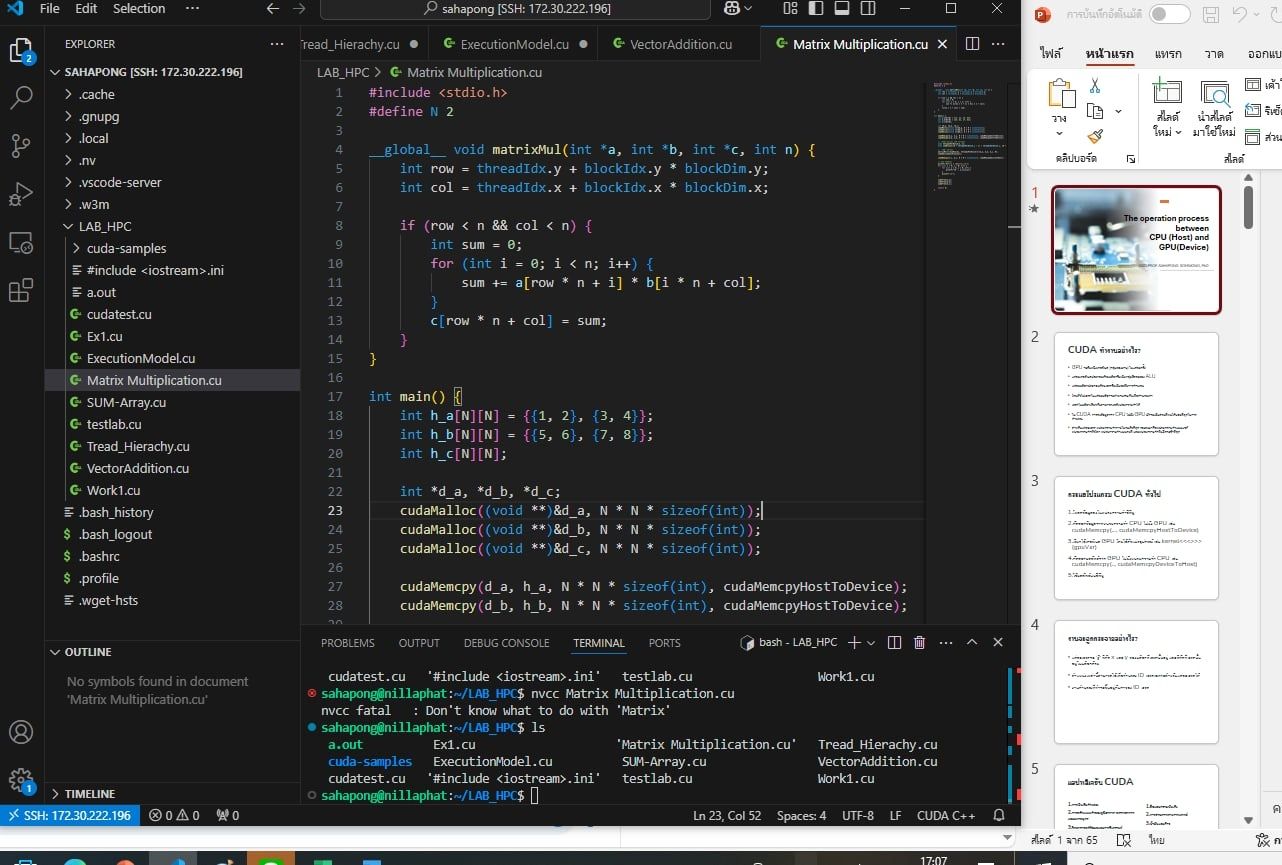
Task: Select slide 3 thumbnail in PowerPoint
Action: coord(1136,538)
